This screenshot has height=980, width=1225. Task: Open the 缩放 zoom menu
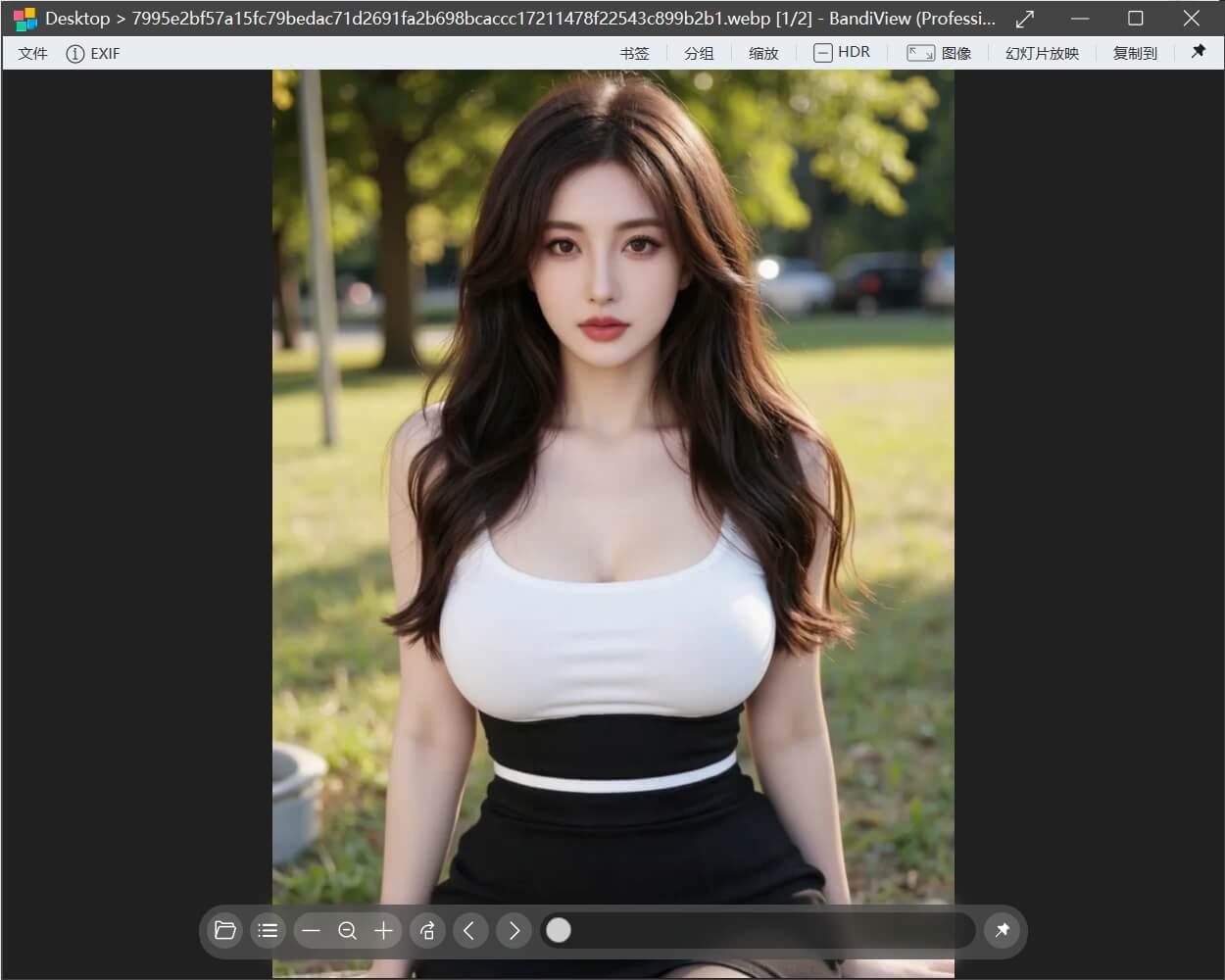(763, 54)
